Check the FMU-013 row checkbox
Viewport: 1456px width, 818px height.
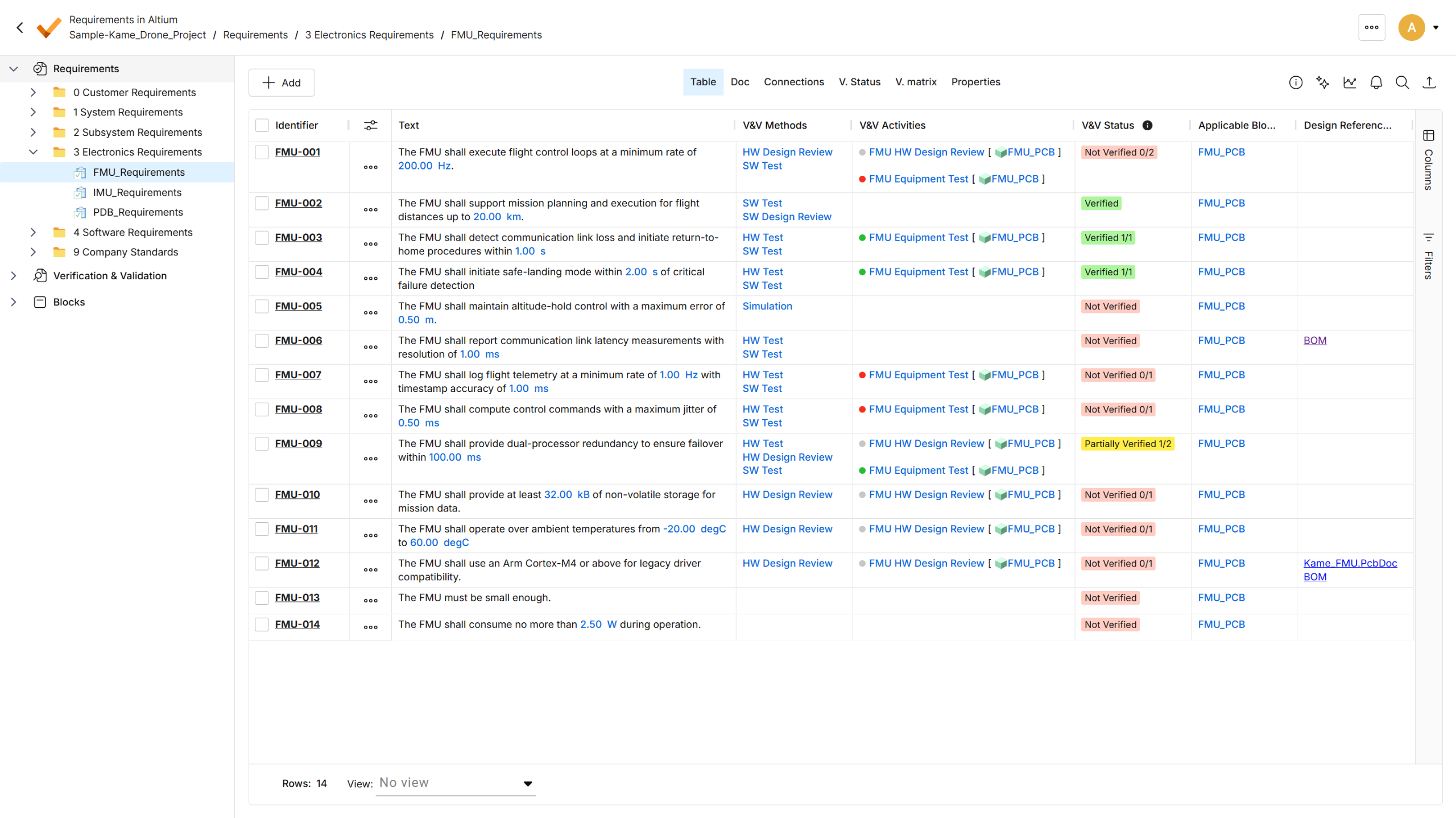click(x=262, y=598)
